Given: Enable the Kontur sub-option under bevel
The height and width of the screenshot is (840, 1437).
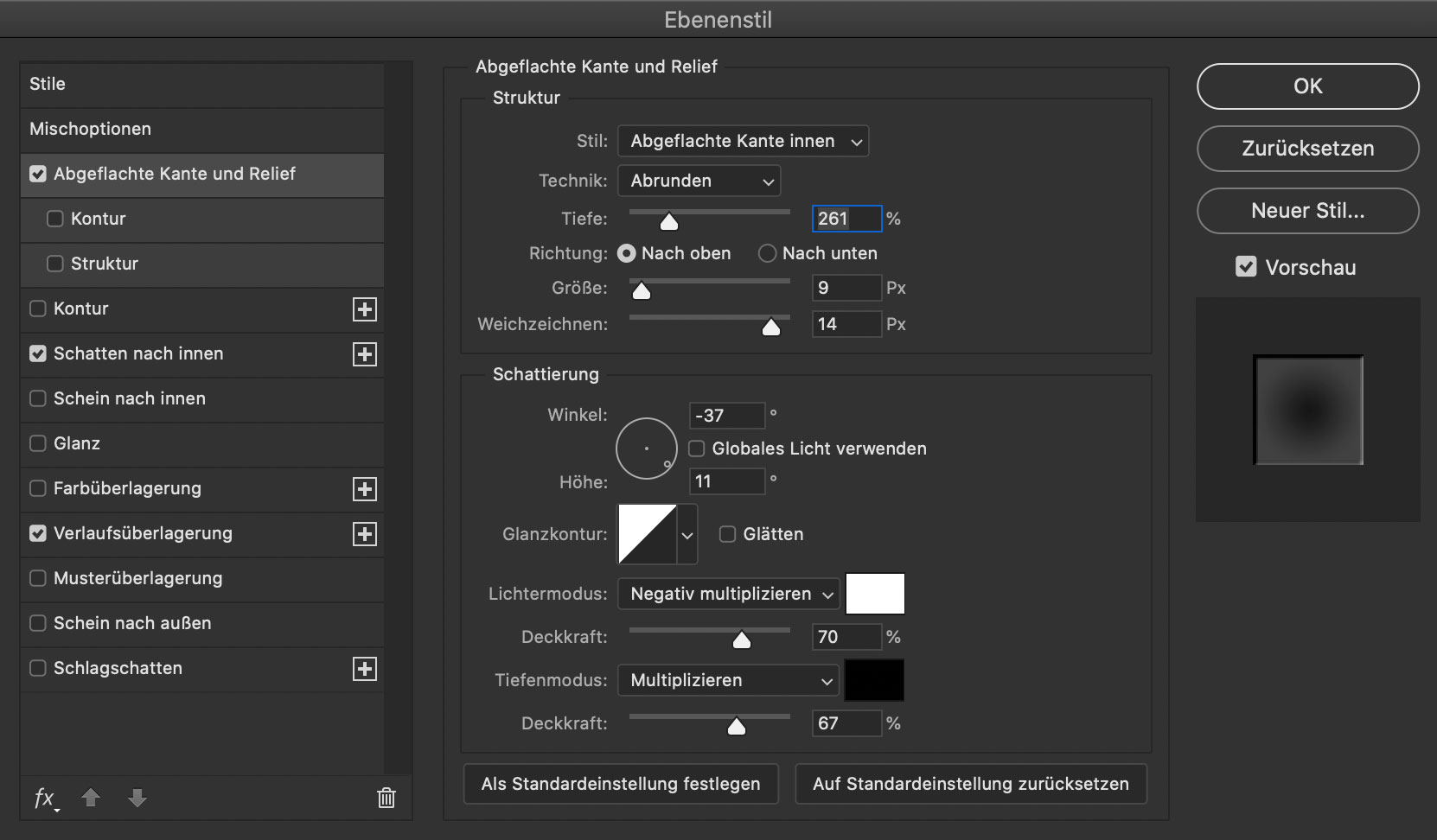Looking at the screenshot, I should (55, 219).
